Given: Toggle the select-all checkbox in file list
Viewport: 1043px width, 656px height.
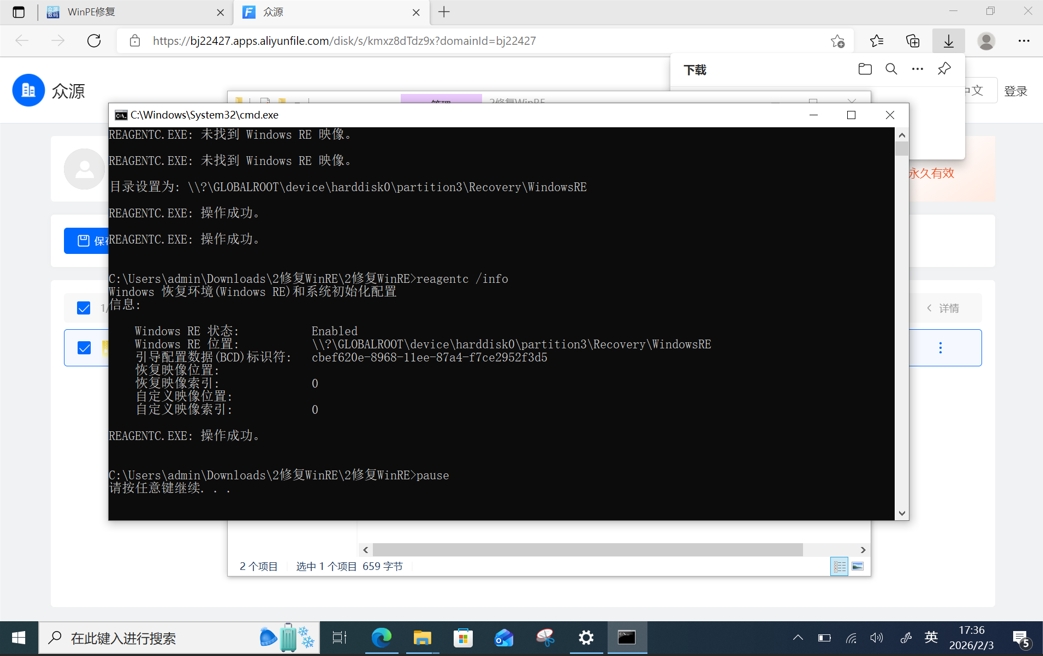Looking at the screenshot, I should (x=84, y=308).
